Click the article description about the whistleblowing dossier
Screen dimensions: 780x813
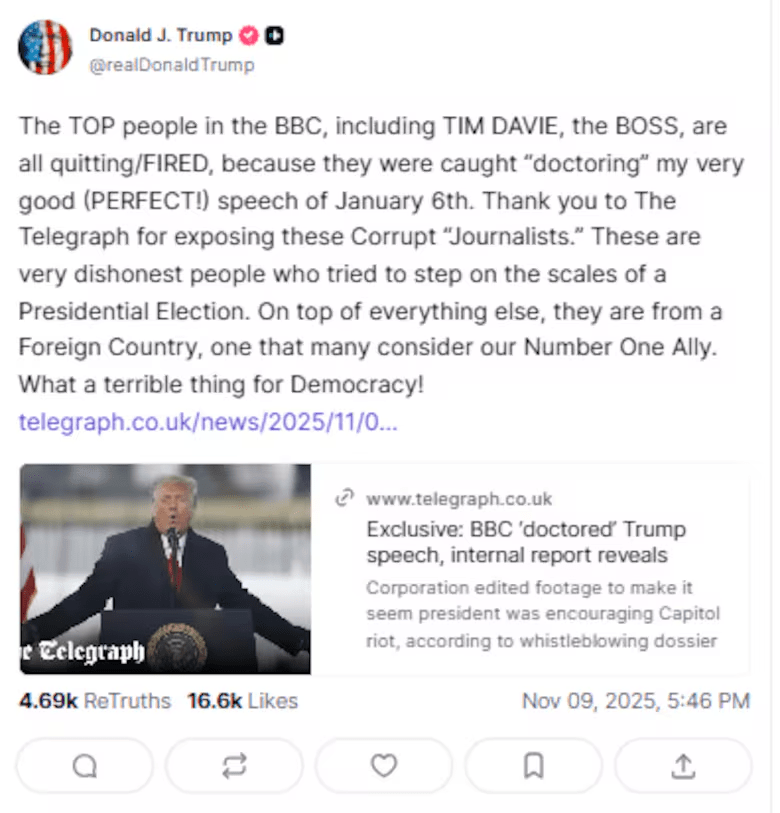(543, 614)
